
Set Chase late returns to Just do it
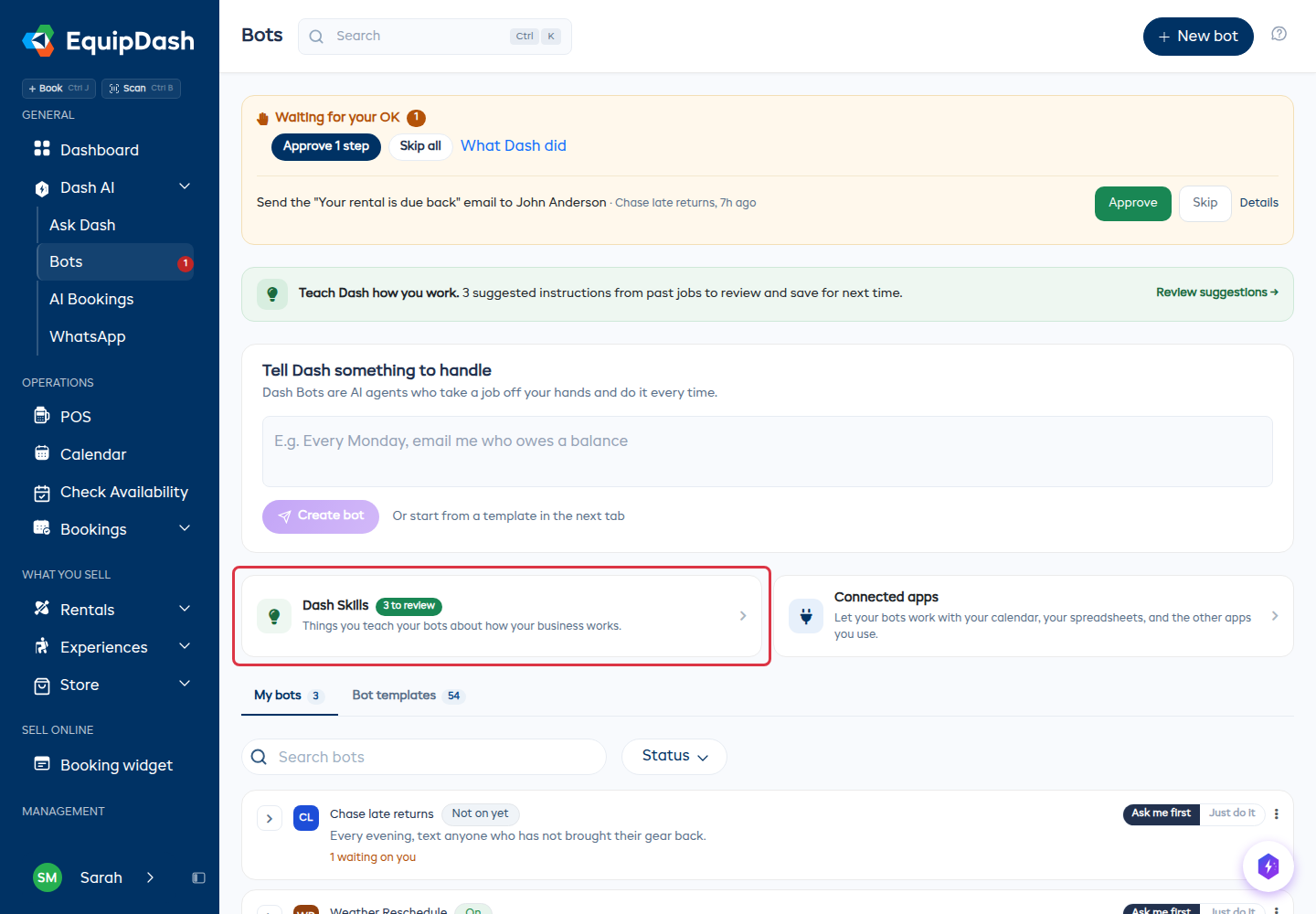click(x=1232, y=813)
